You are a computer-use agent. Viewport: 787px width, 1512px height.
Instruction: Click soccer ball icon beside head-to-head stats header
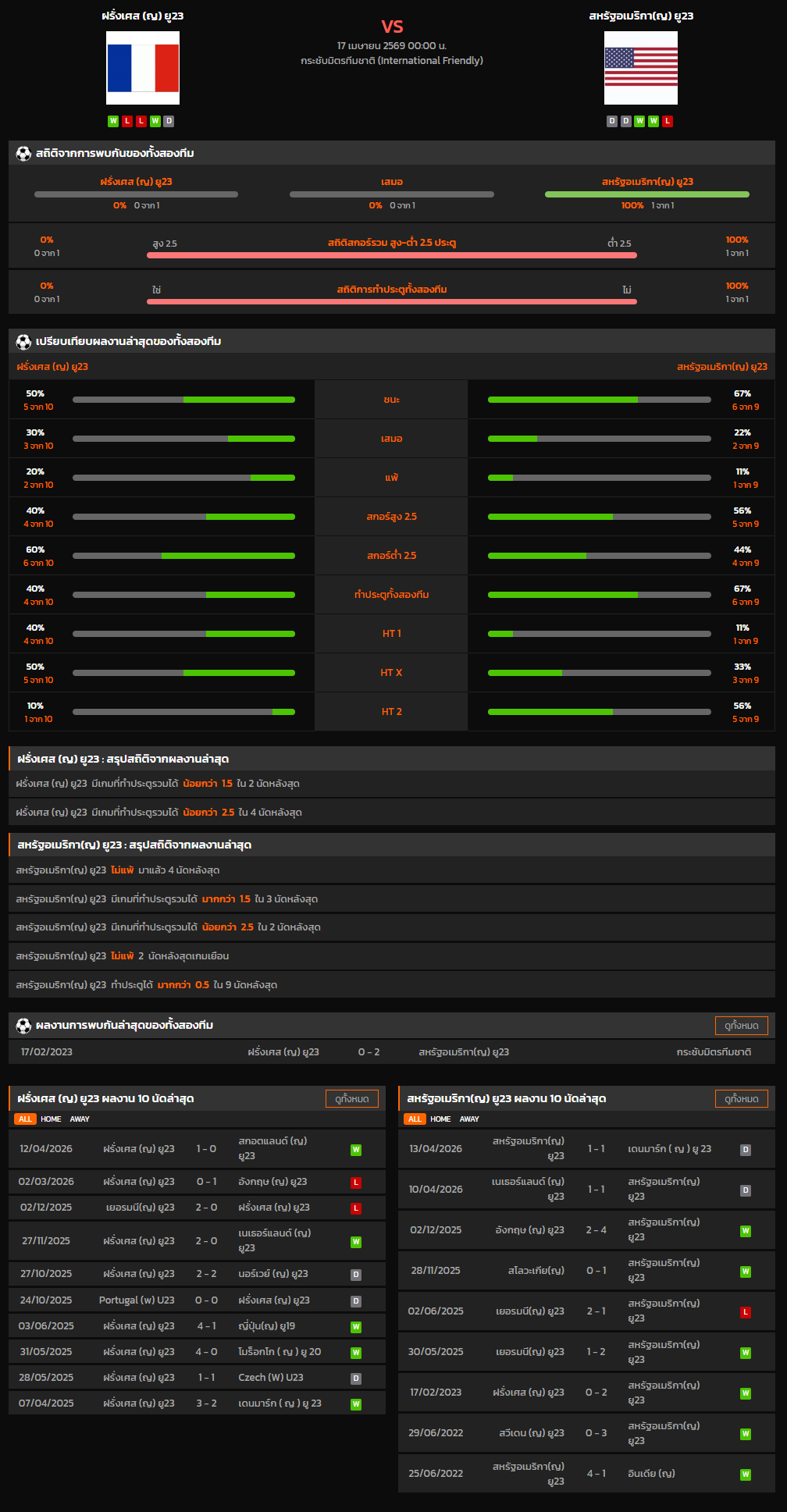(x=23, y=154)
